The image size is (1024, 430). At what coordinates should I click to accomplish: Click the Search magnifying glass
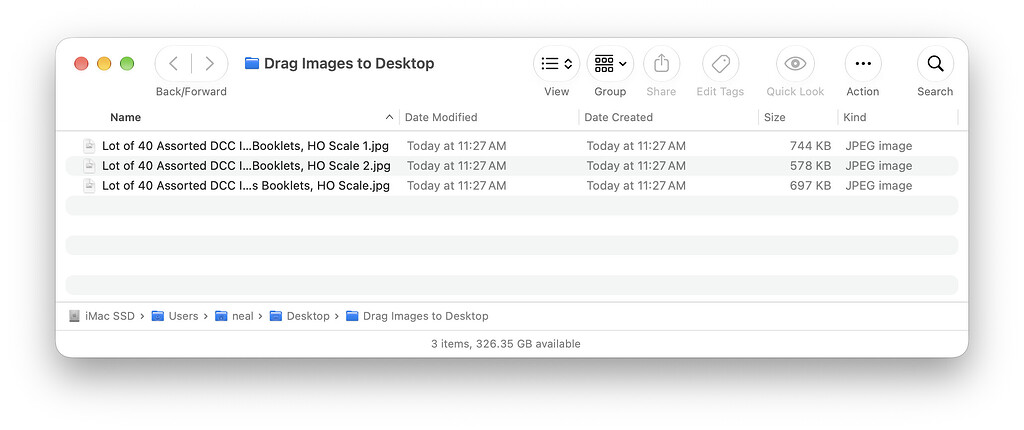click(935, 63)
